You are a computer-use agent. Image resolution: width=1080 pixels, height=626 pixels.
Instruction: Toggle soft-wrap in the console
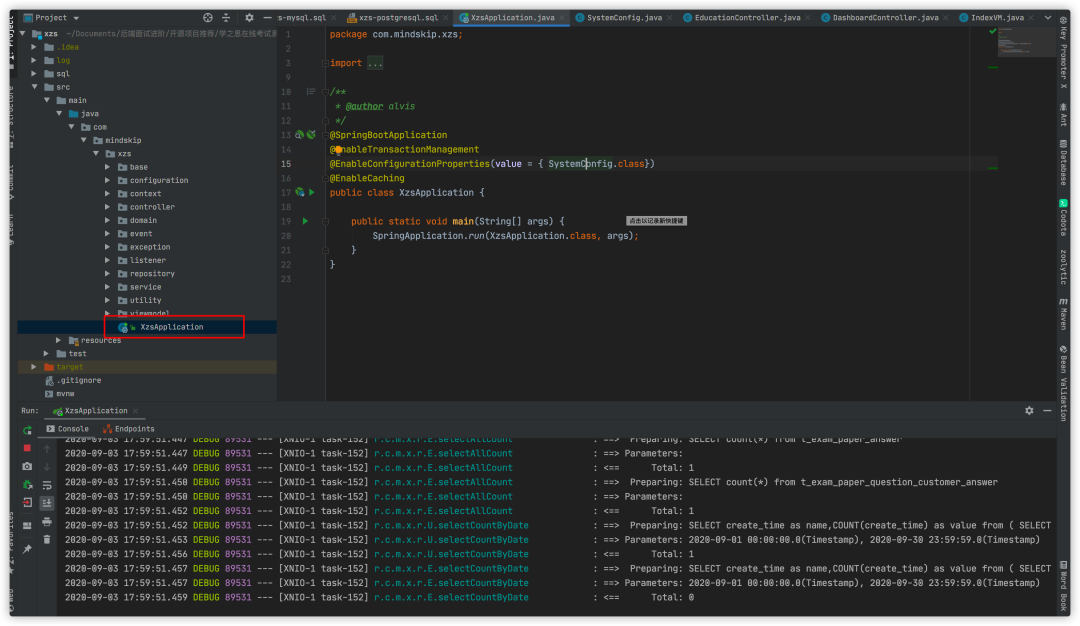(x=47, y=485)
